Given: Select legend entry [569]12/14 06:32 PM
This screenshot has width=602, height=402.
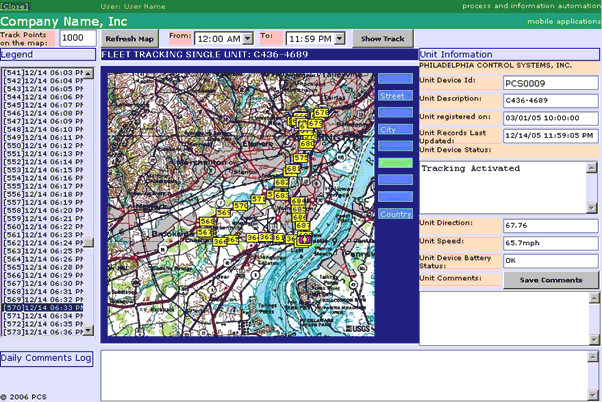Looking at the screenshot, I should [43, 299].
